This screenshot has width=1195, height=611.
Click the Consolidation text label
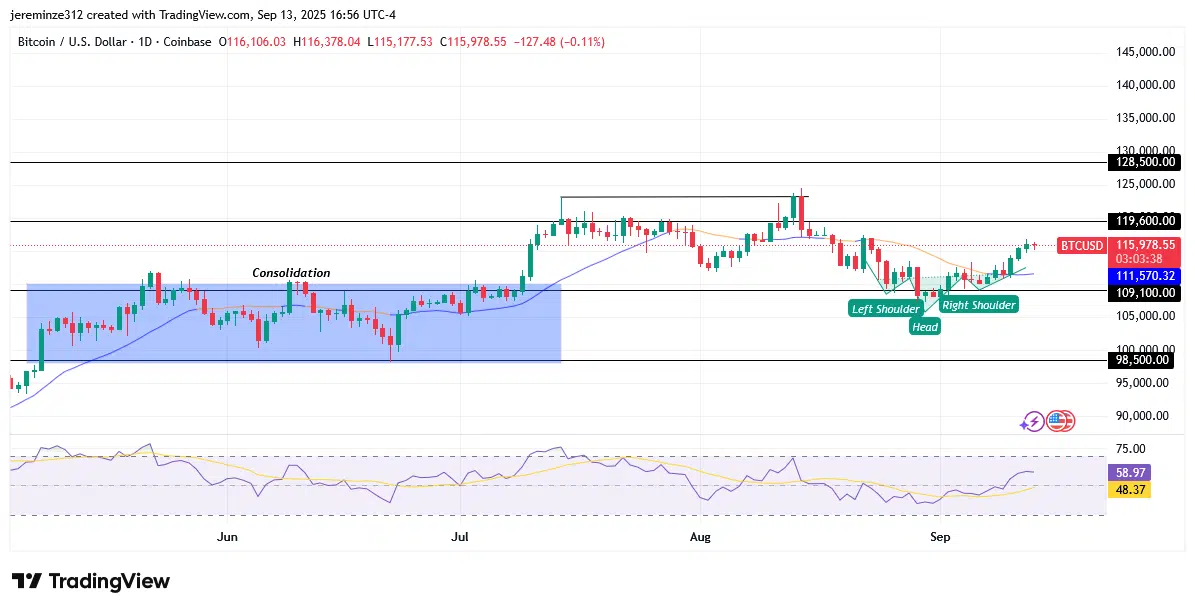pos(291,273)
